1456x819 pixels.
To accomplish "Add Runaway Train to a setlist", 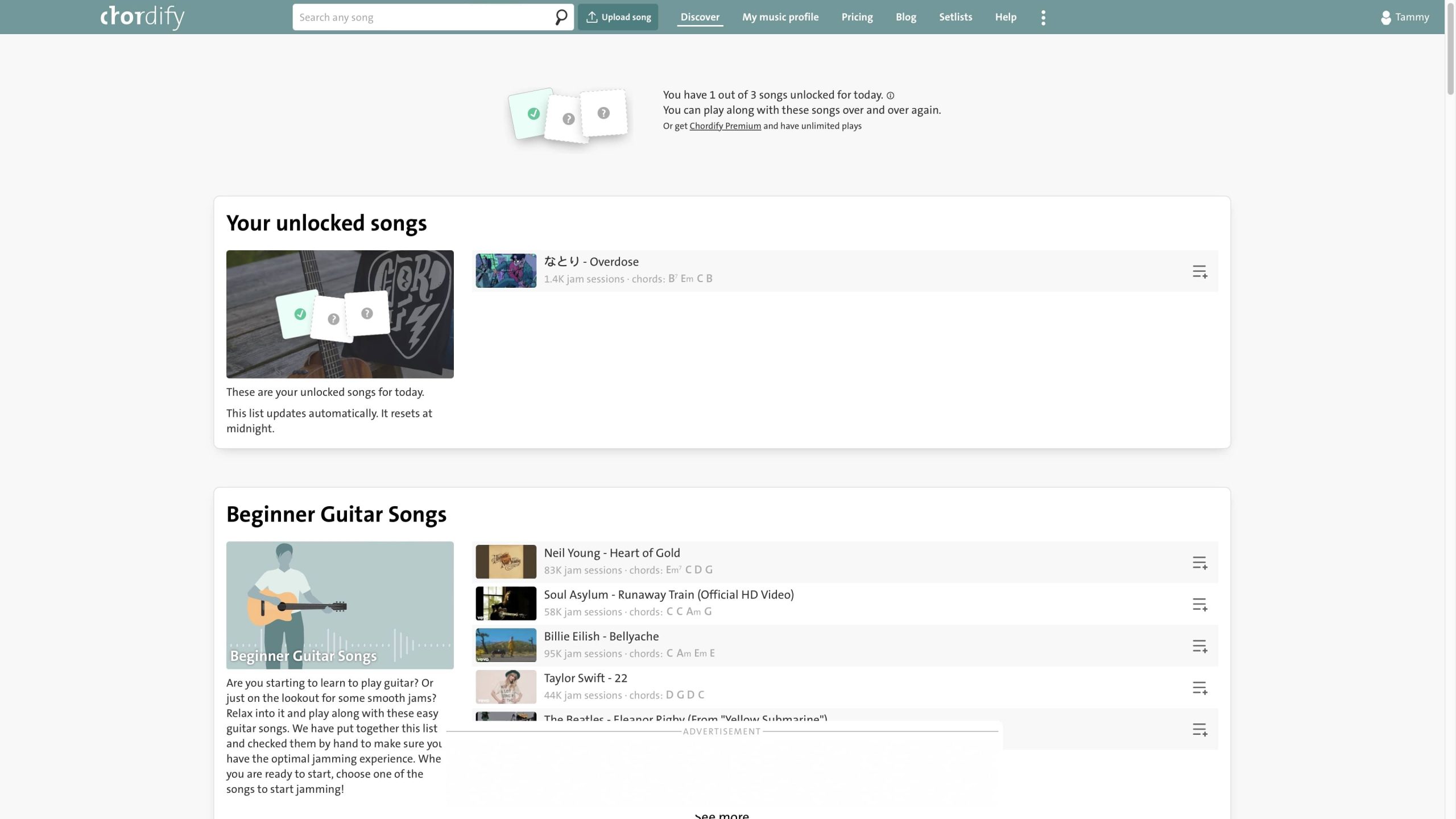I will click(x=1199, y=604).
